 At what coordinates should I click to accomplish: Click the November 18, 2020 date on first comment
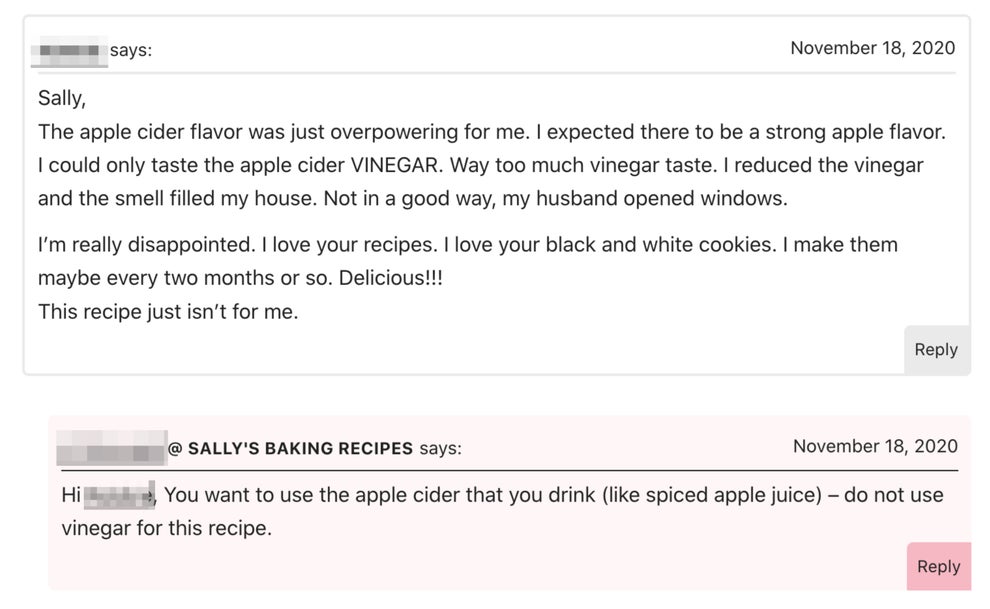pyautogui.click(x=873, y=47)
